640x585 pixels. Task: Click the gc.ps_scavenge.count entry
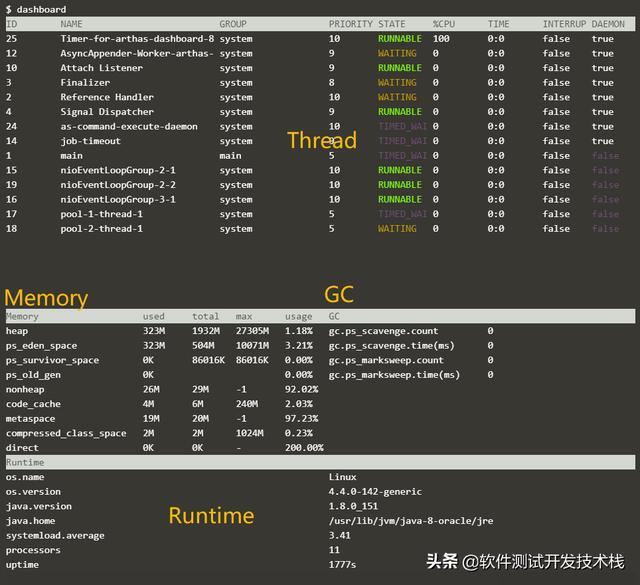point(383,331)
